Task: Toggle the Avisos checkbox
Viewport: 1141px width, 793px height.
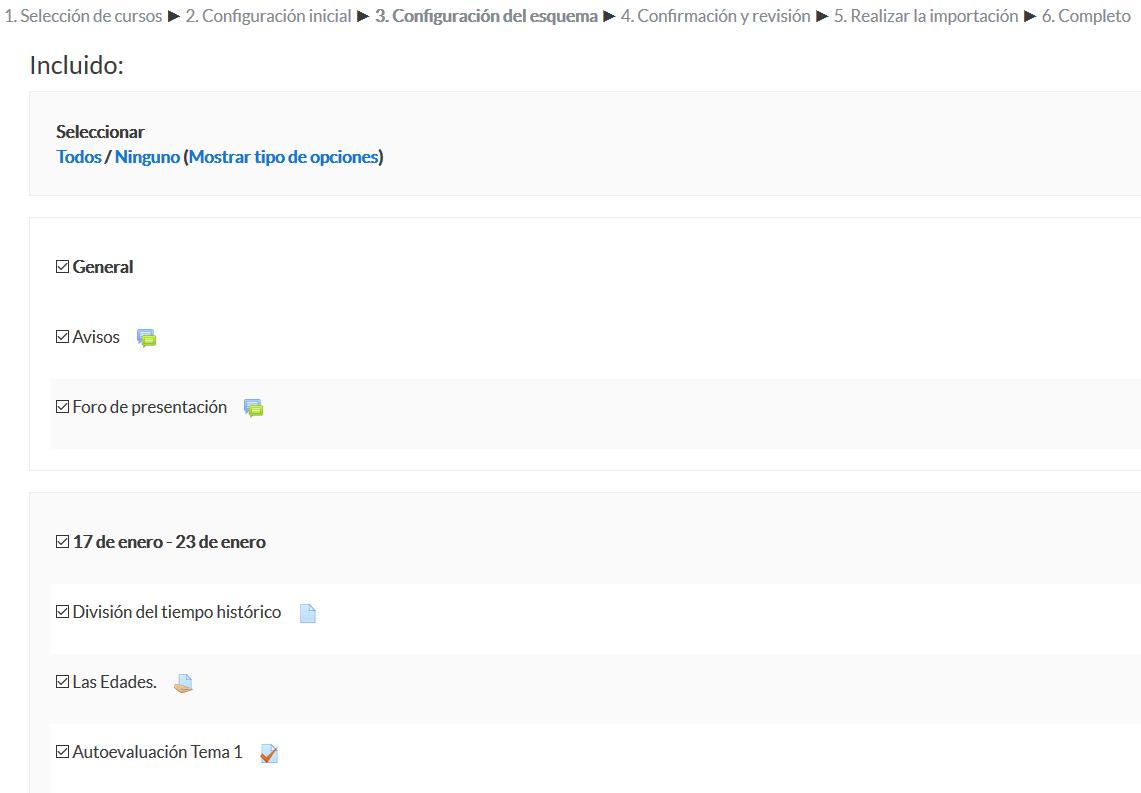Action: [x=63, y=337]
